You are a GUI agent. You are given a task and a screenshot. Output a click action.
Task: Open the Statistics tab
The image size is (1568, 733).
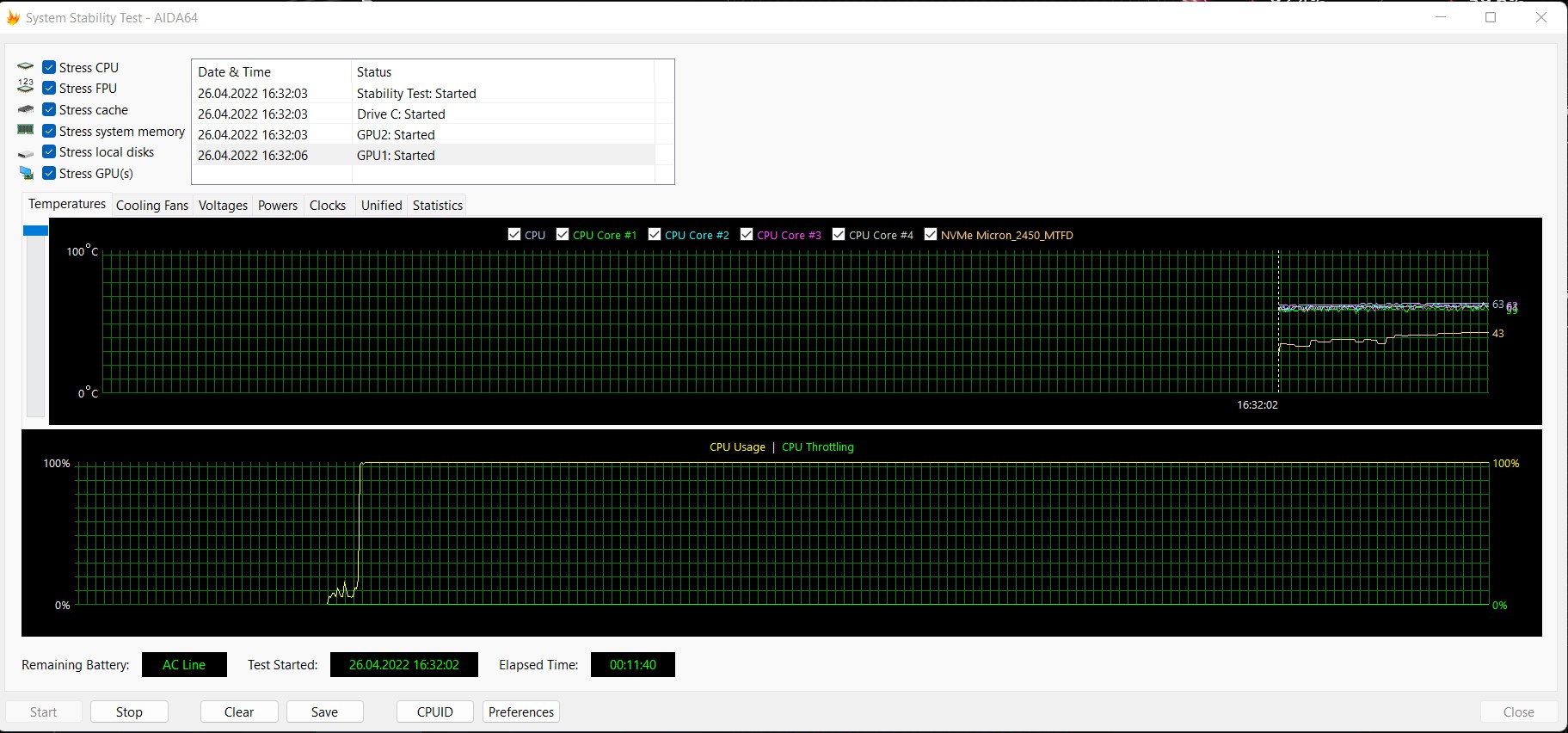(x=437, y=206)
